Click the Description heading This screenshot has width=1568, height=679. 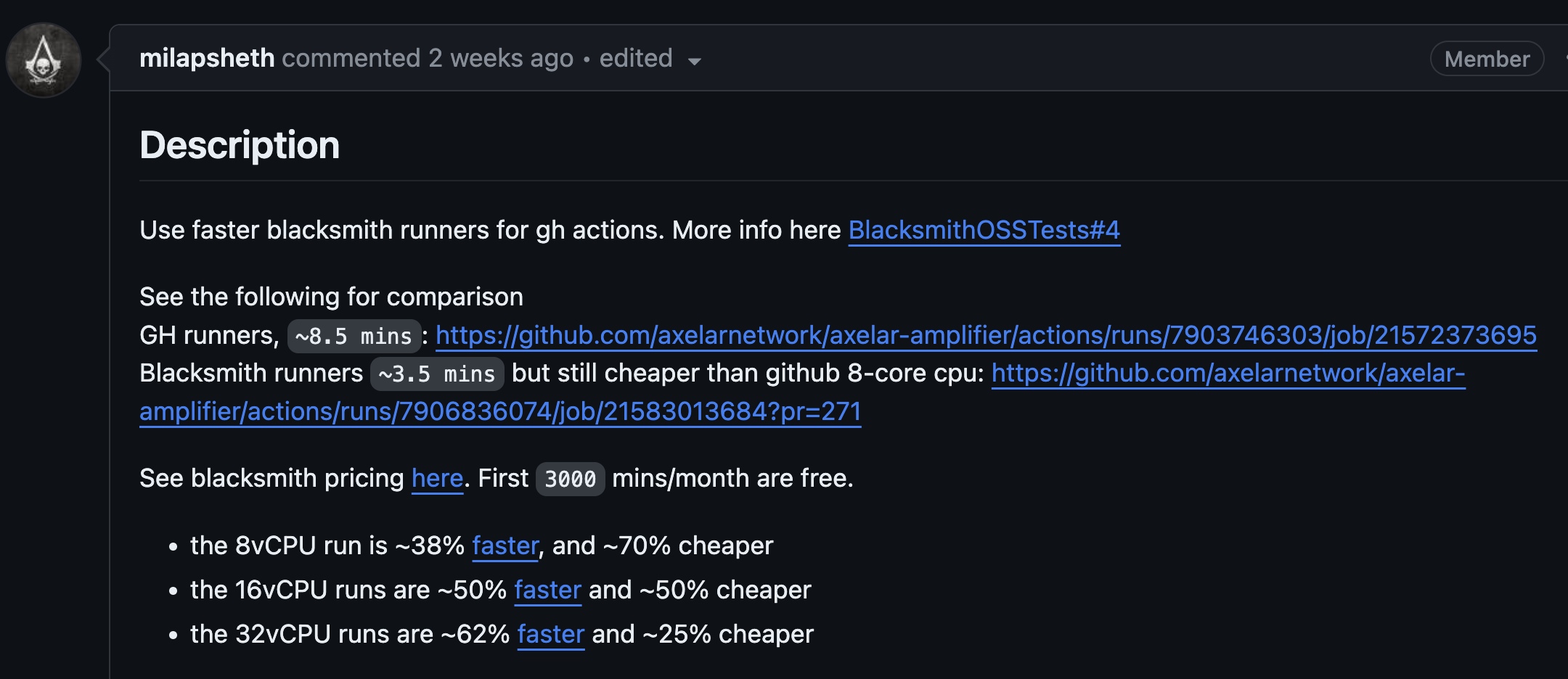coord(240,145)
